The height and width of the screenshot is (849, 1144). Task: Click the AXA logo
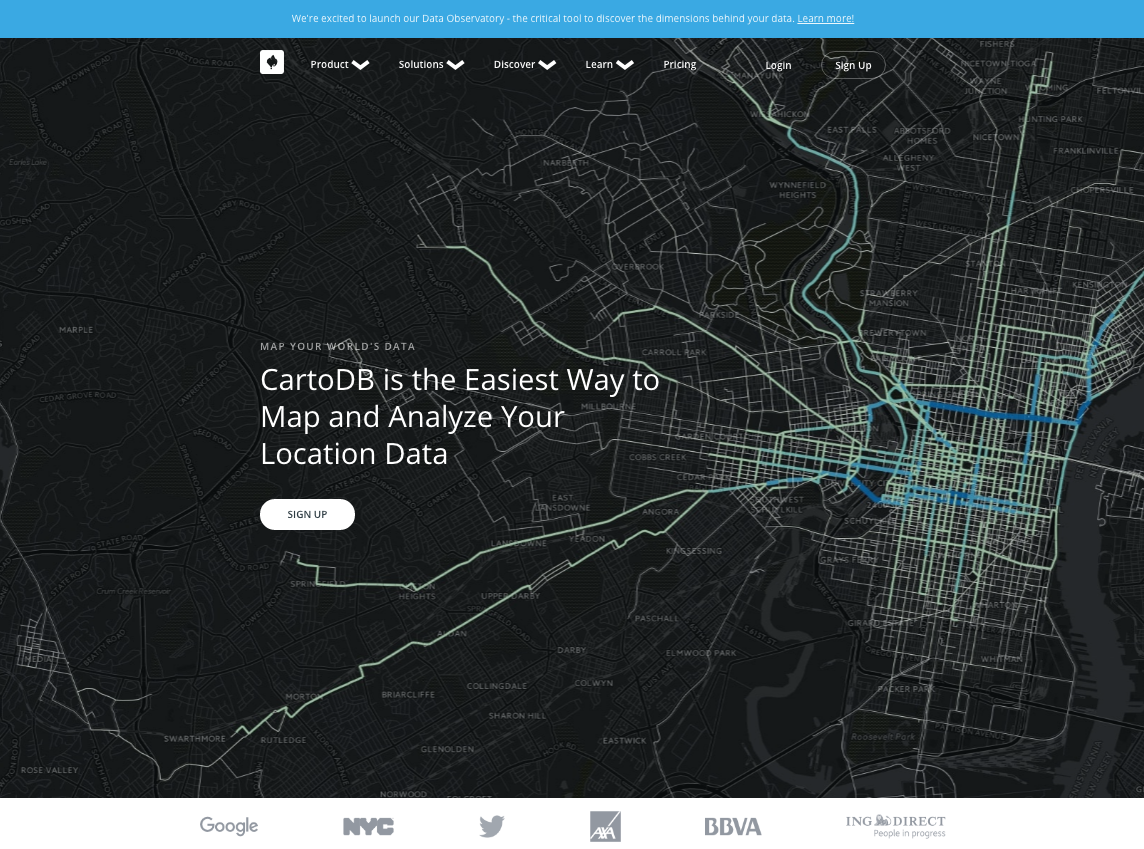[x=606, y=826]
